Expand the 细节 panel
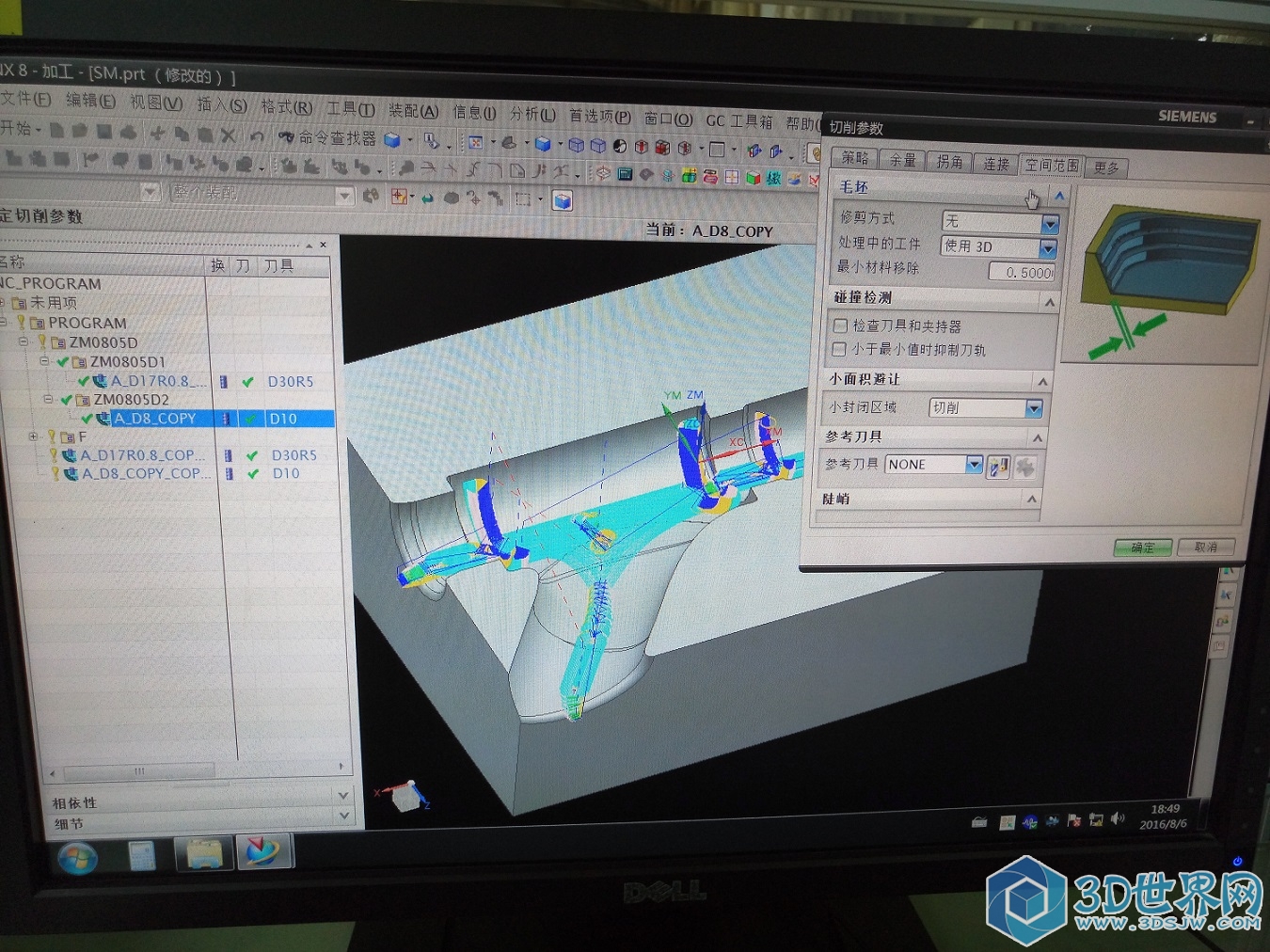 click(343, 816)
